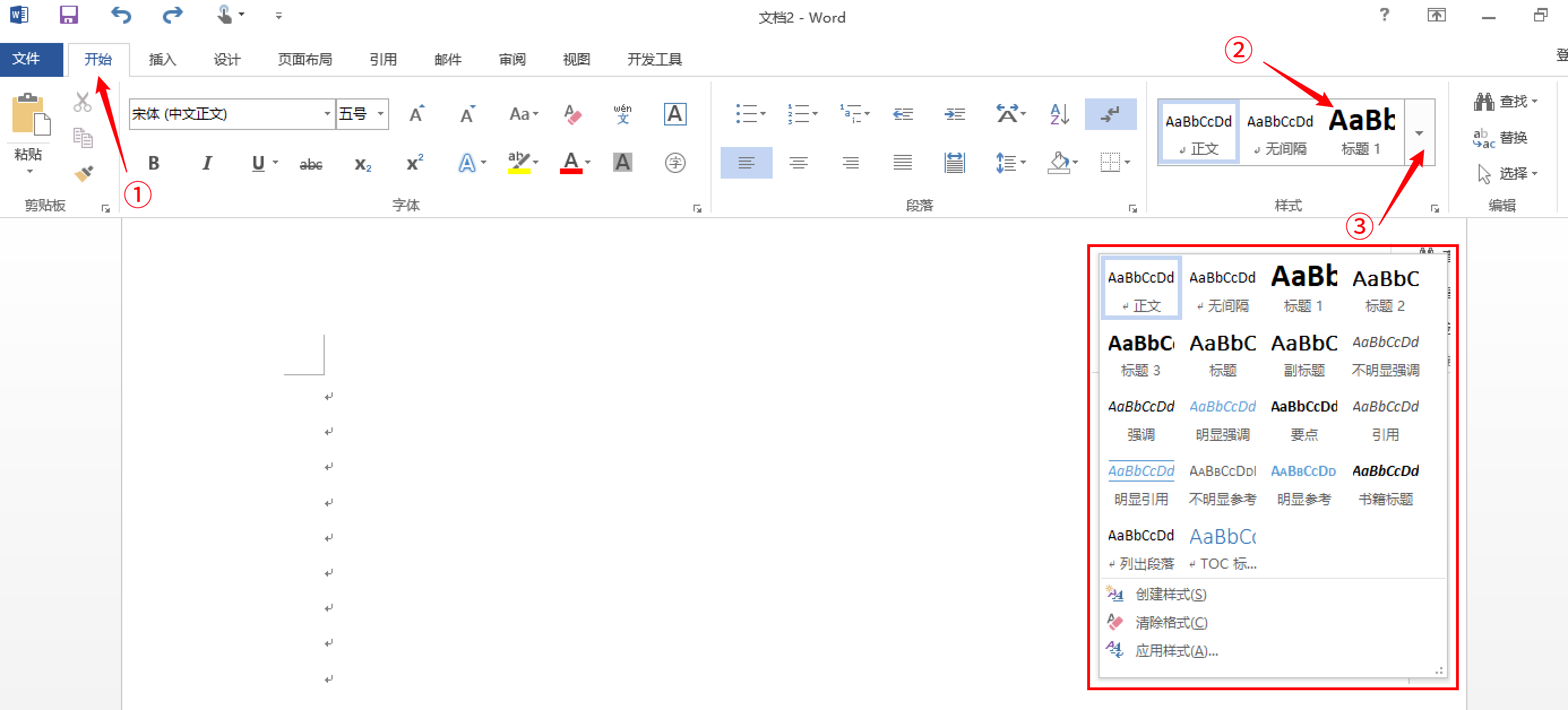Click 创建样式(S) in styles menu
Image resolution: width=1568 pixels, height=710 pixels.
coord(1170,595)
